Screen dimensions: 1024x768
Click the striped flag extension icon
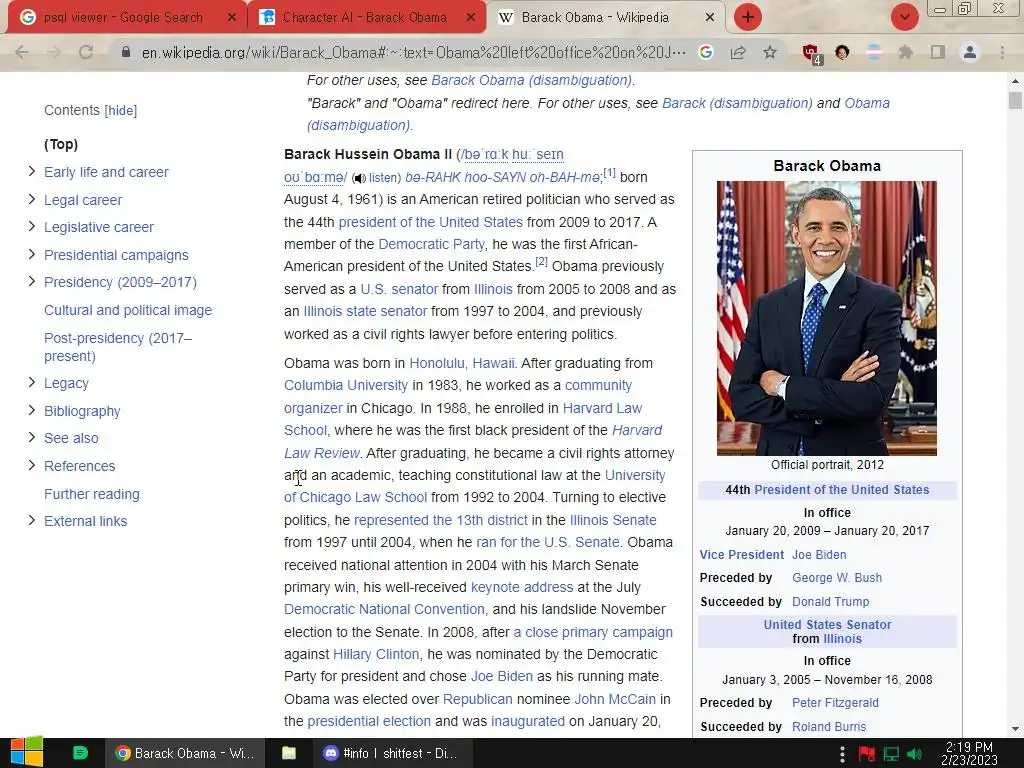[x=874, y=52]
